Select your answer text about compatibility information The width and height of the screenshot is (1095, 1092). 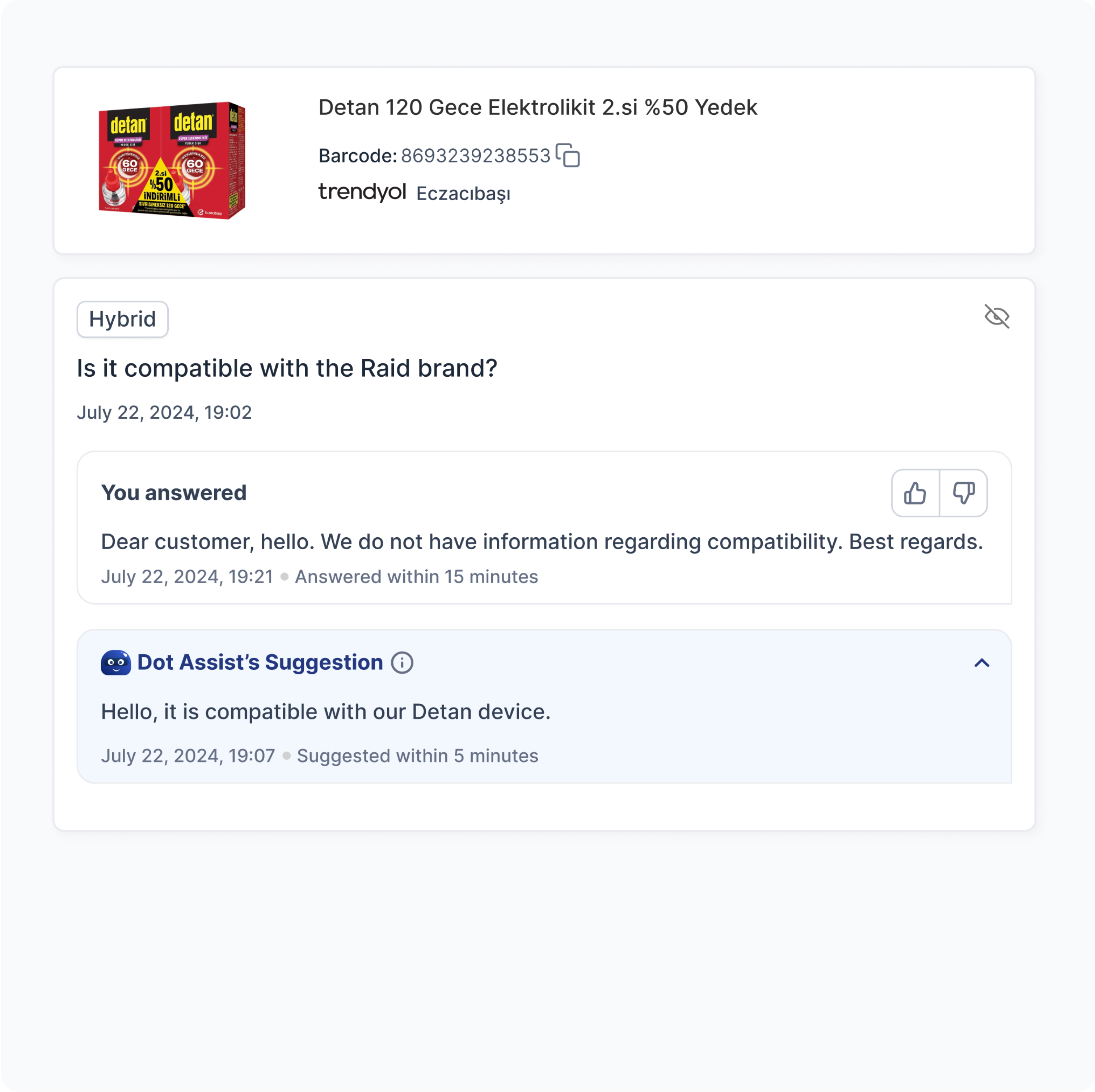click(x=542, y=542)
